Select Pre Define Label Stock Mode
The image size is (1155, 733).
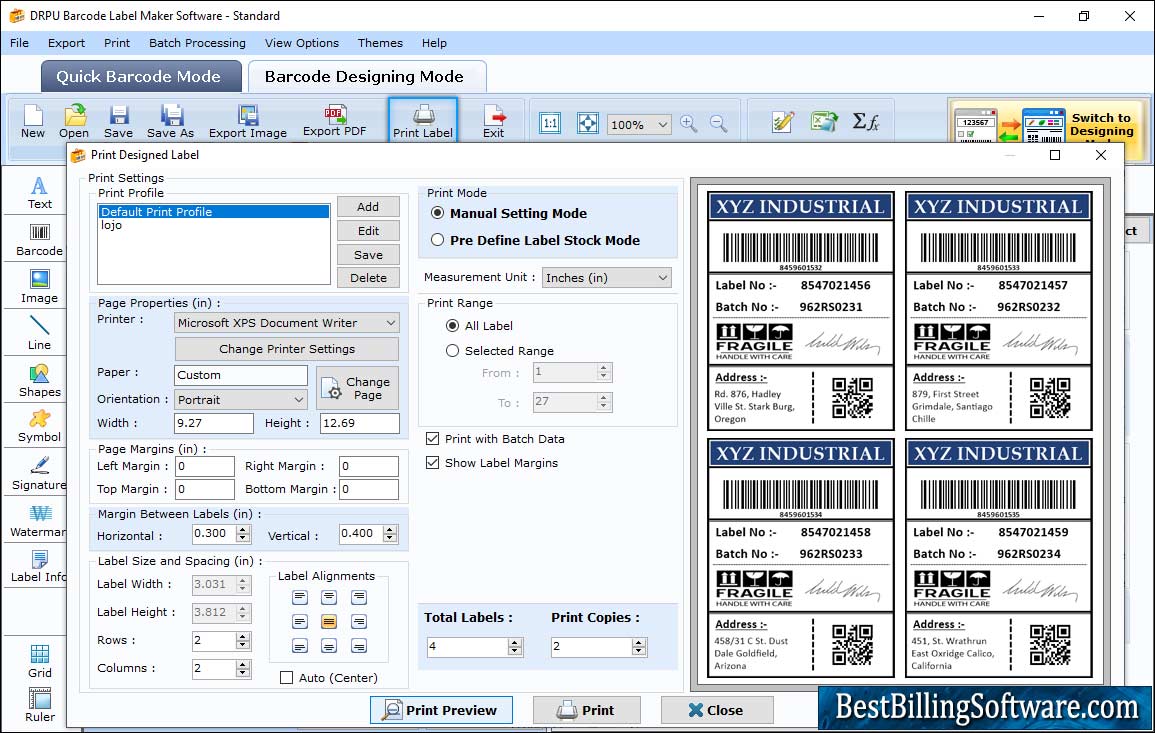[x=438, y=240]
